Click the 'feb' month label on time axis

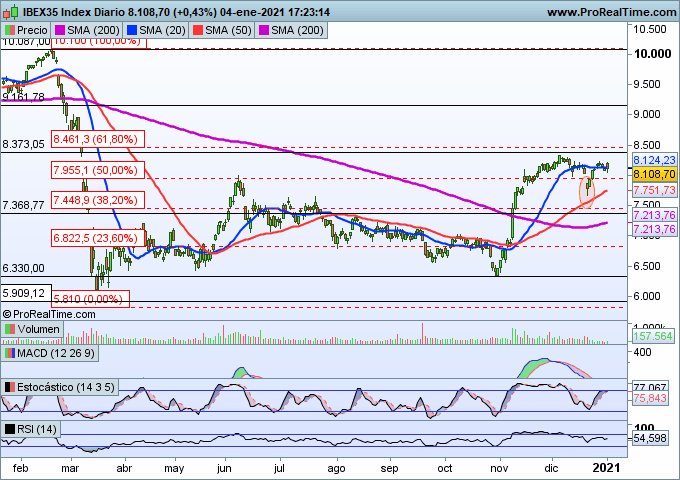pyautogui.click(x=20, y=468)
